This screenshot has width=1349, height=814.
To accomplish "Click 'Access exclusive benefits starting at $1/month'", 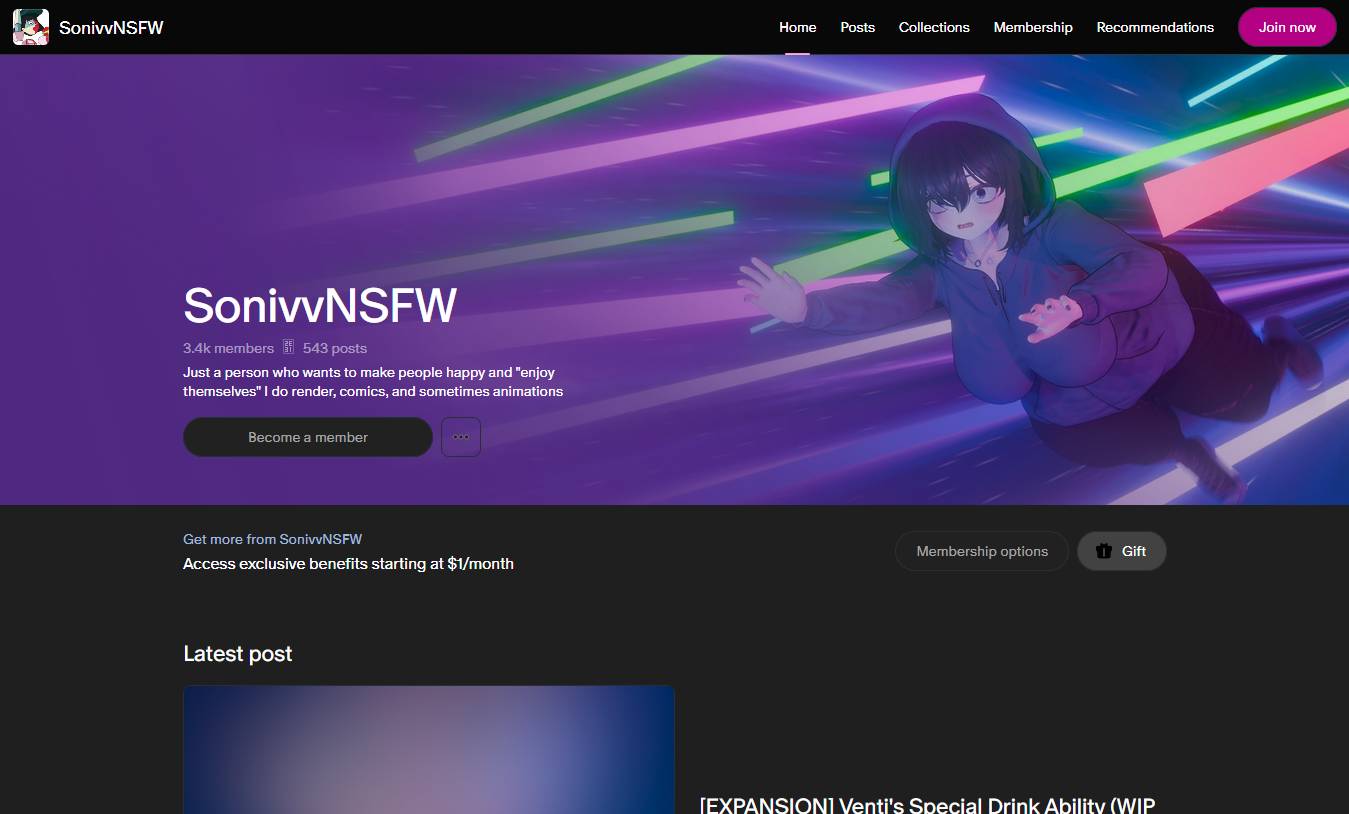I will tap(348, 564).
